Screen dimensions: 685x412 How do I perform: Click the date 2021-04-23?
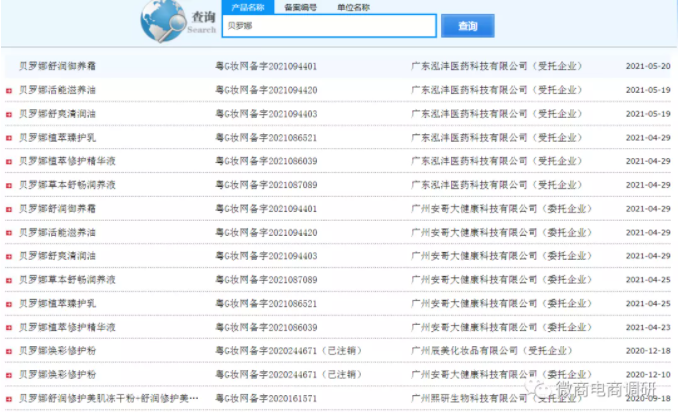coord(648,327)
